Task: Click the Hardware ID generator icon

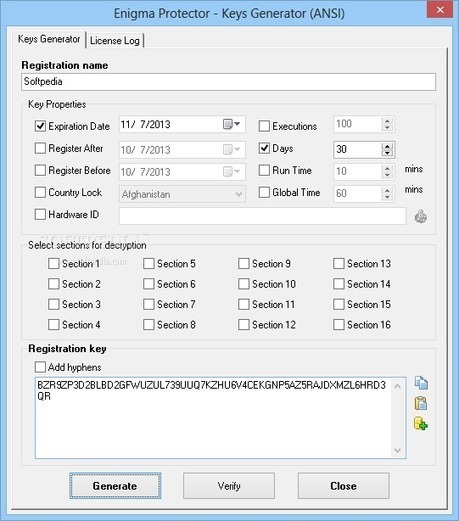Action: [421, 216]
